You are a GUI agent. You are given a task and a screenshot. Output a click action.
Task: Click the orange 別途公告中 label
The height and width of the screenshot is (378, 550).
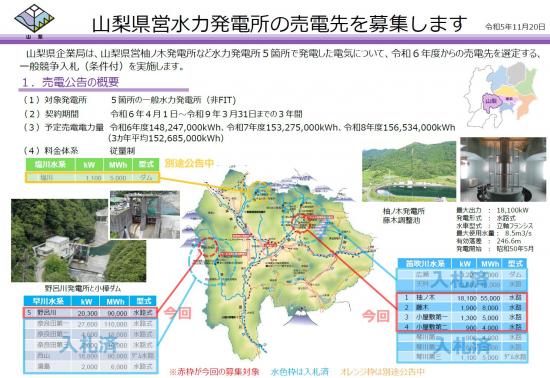click(x=189, y=163)
